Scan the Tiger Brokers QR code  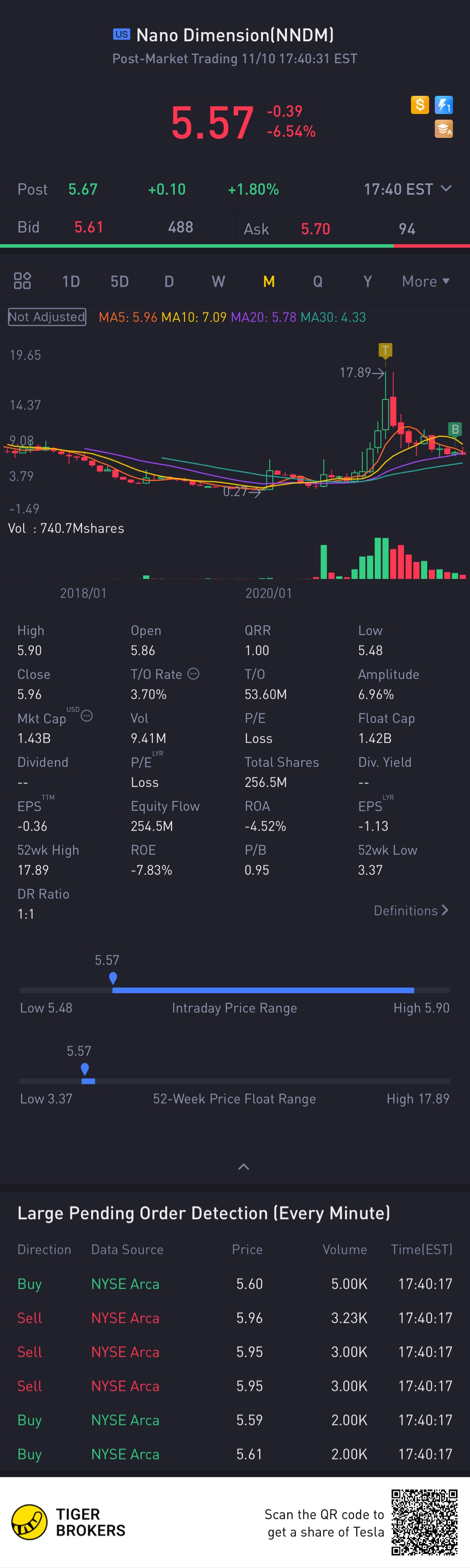point(424,1522)
